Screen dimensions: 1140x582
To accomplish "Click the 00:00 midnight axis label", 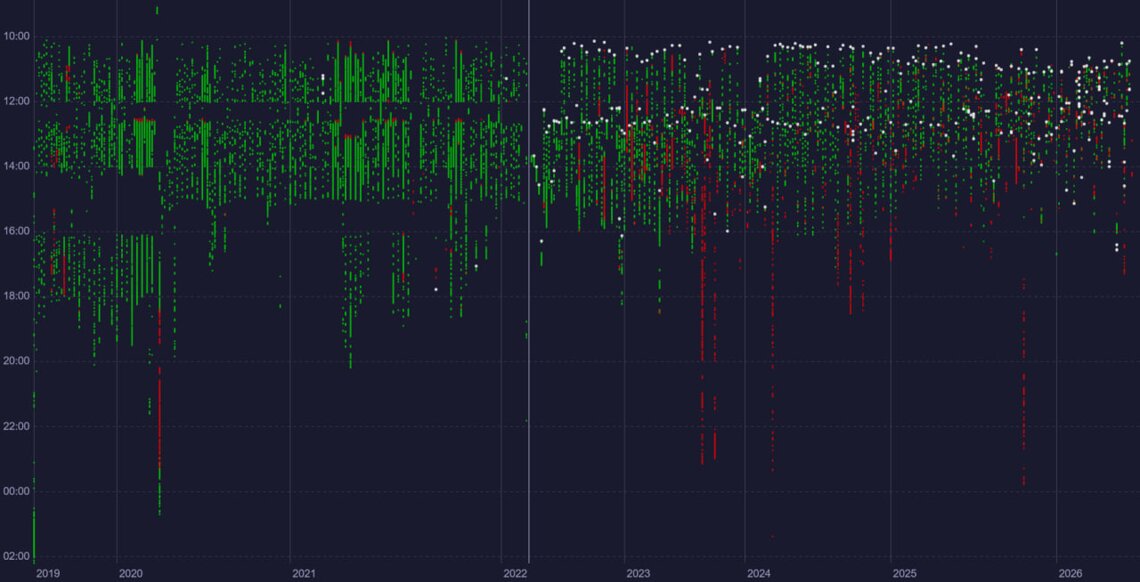I will (17, 491).
